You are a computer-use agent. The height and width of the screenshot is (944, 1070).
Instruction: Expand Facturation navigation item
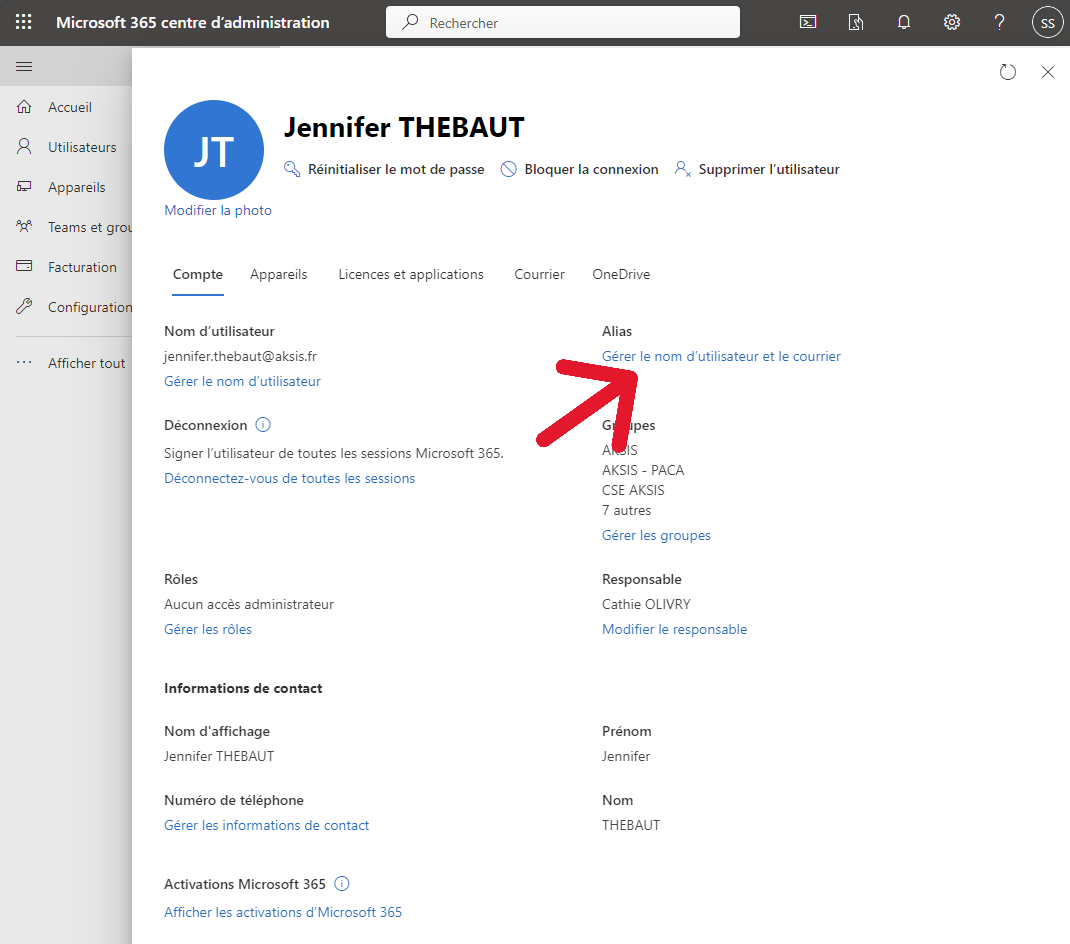82,268
